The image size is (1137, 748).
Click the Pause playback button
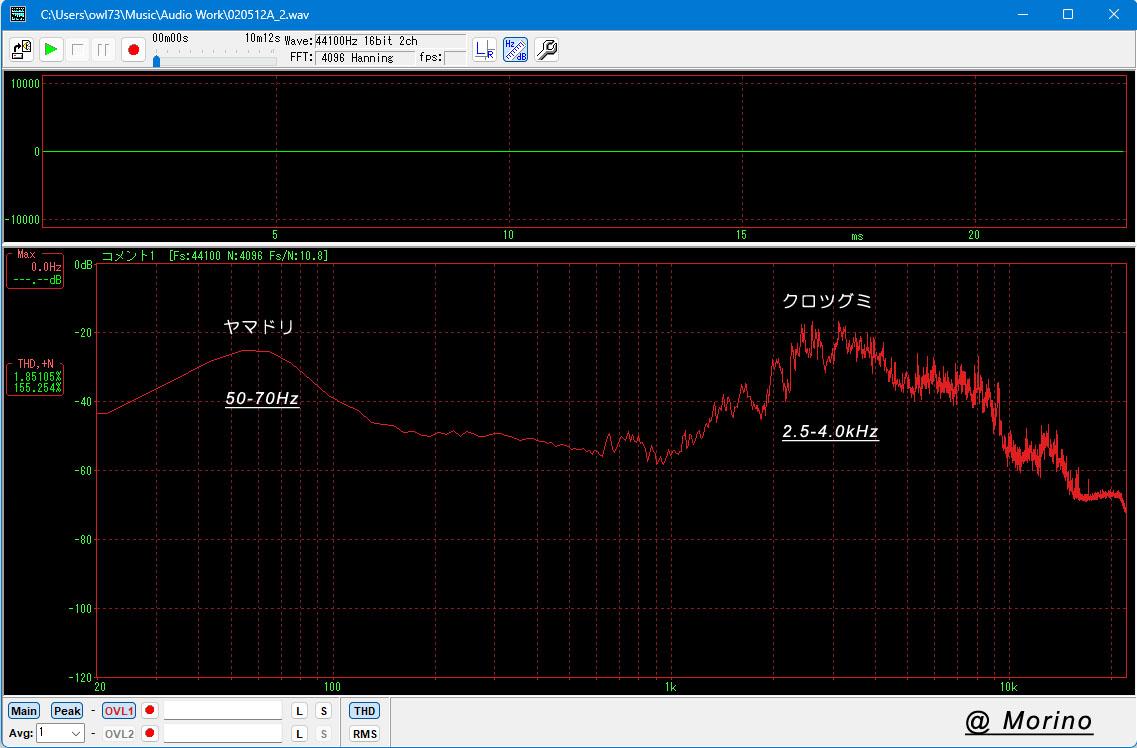(x=103, y=49)
